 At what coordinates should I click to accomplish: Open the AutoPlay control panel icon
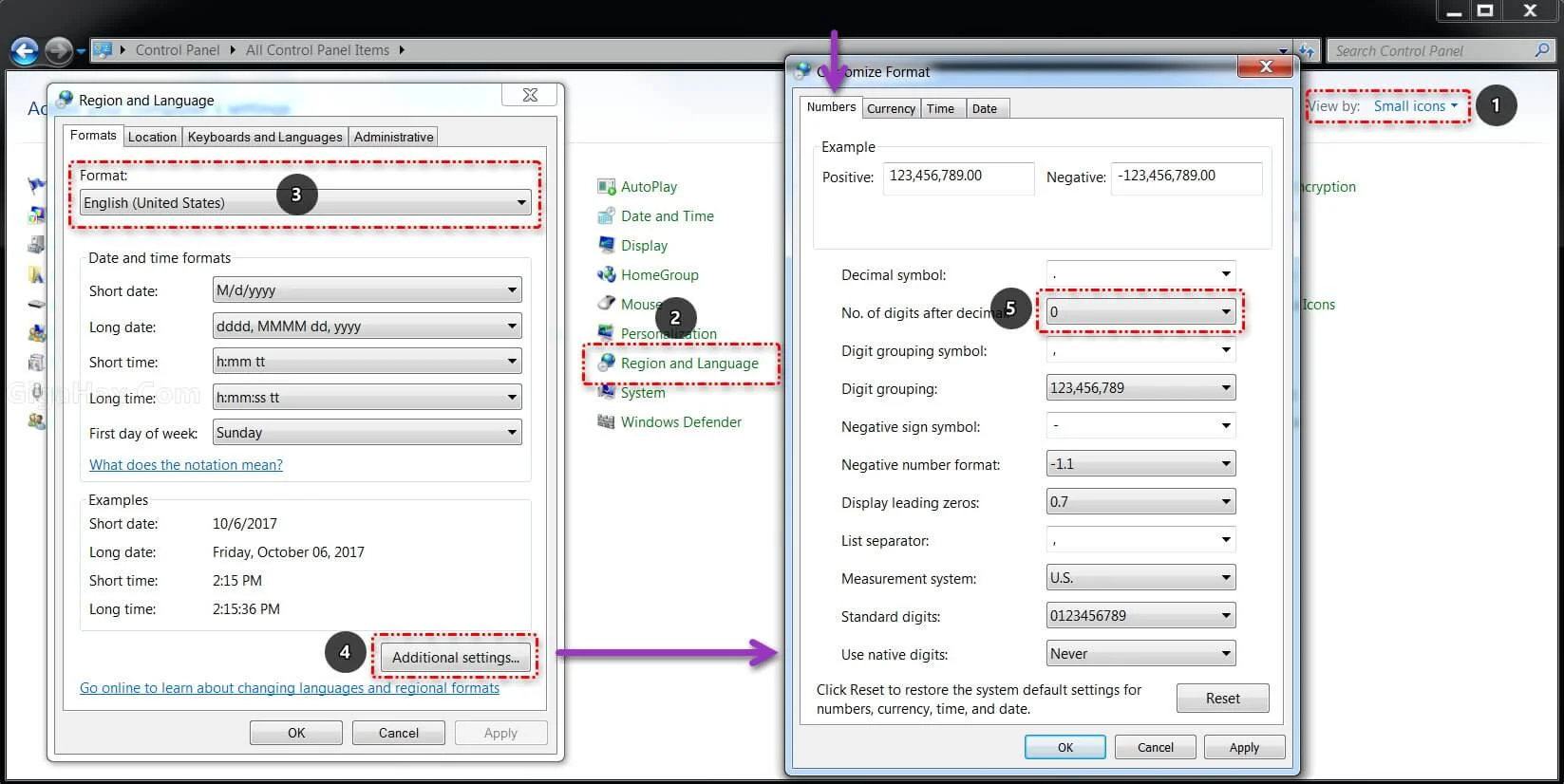(x=607, y=187)
